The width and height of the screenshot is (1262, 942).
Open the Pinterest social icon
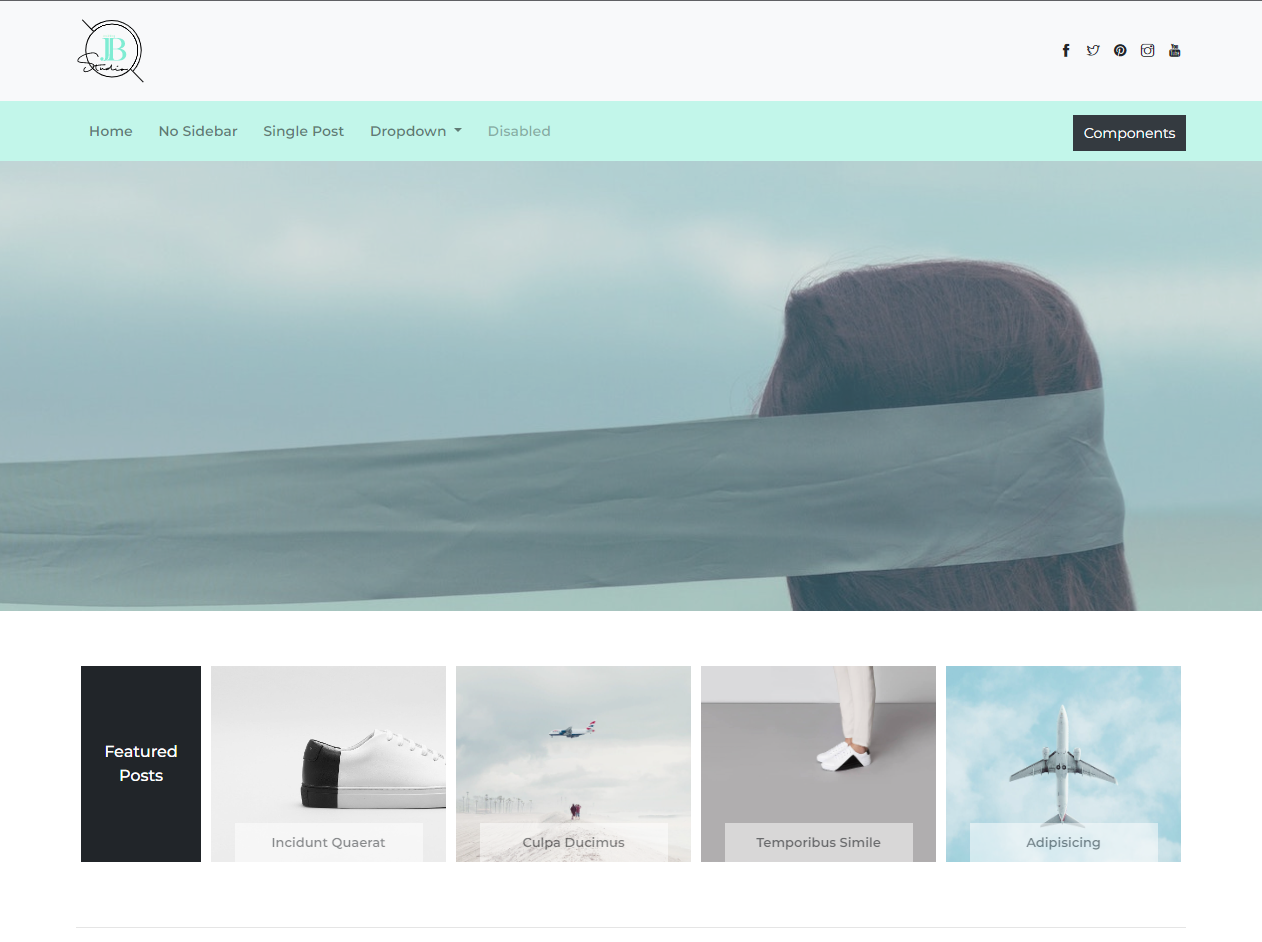point(1120,51)
